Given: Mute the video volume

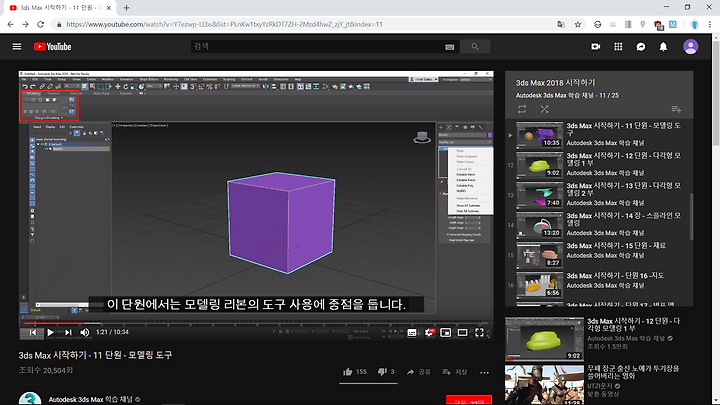Looking at the screenshot, I should (85, 332).
